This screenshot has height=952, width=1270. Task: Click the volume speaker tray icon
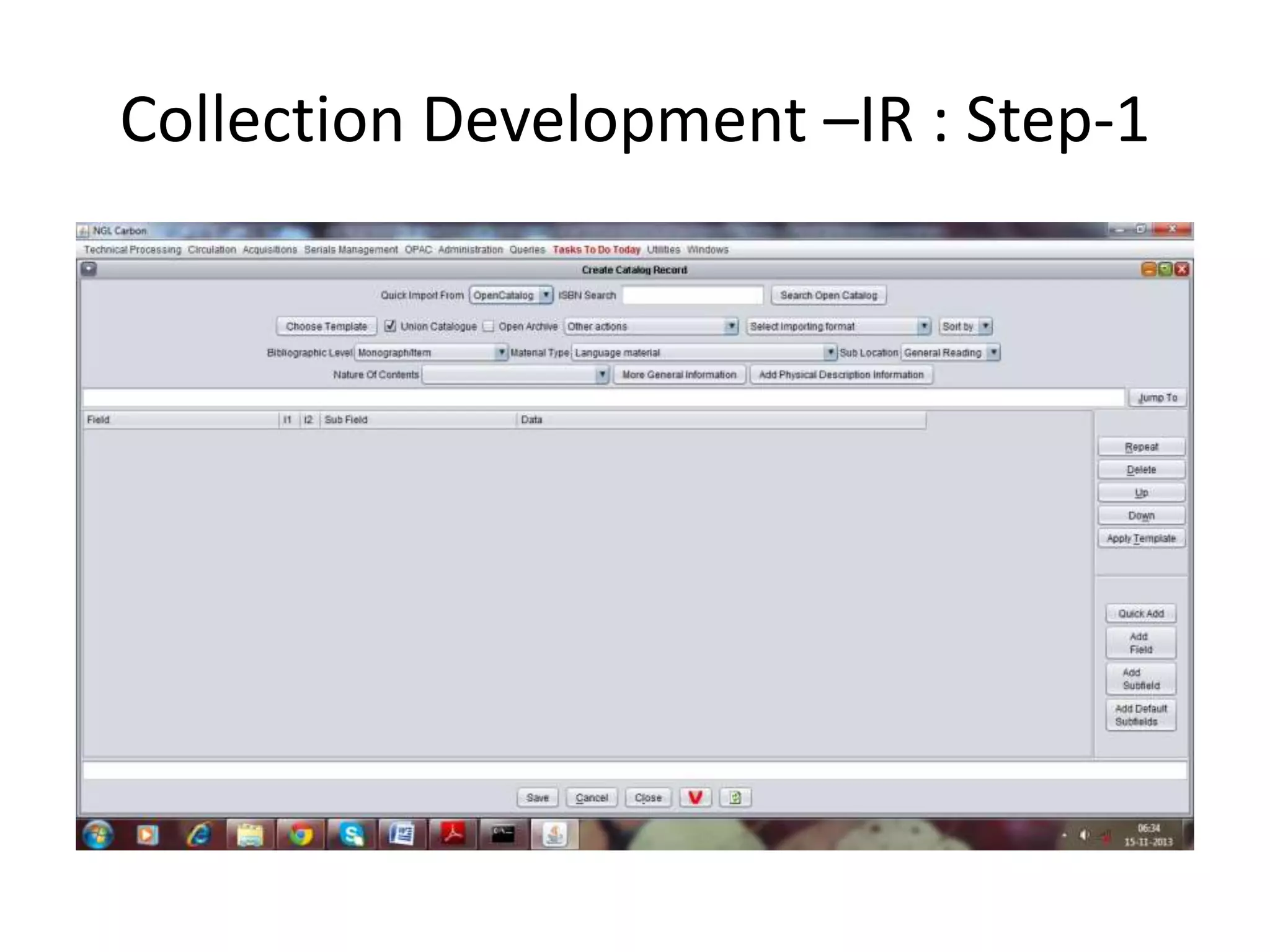click(1085, 835)
